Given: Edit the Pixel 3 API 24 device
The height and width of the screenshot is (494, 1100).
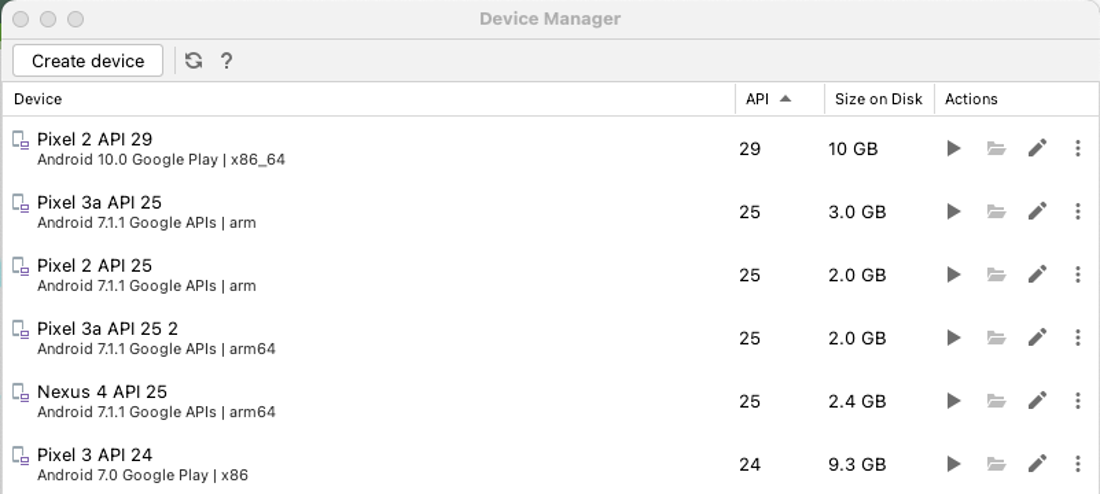Looking at the screenshot, I should tap(1038, 464).
